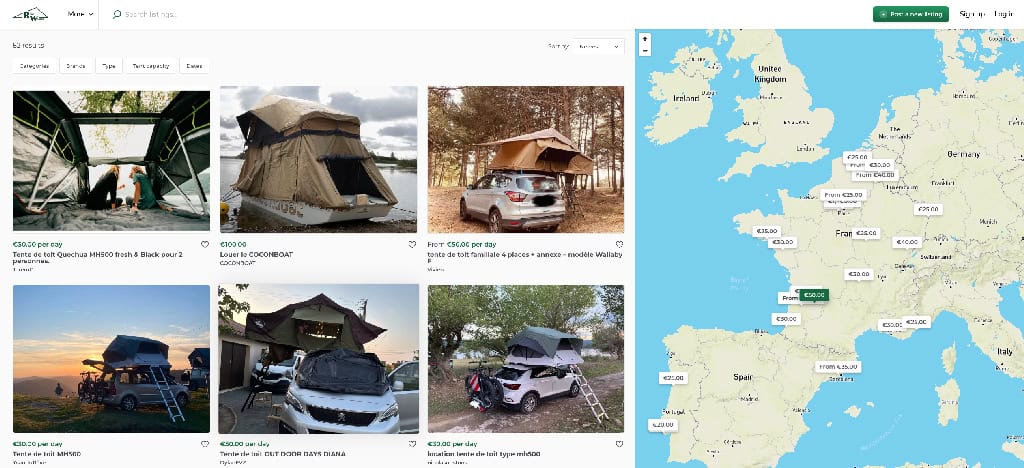Click Post a new listing button
This screenshot has width=1024, height=468.
910,14
